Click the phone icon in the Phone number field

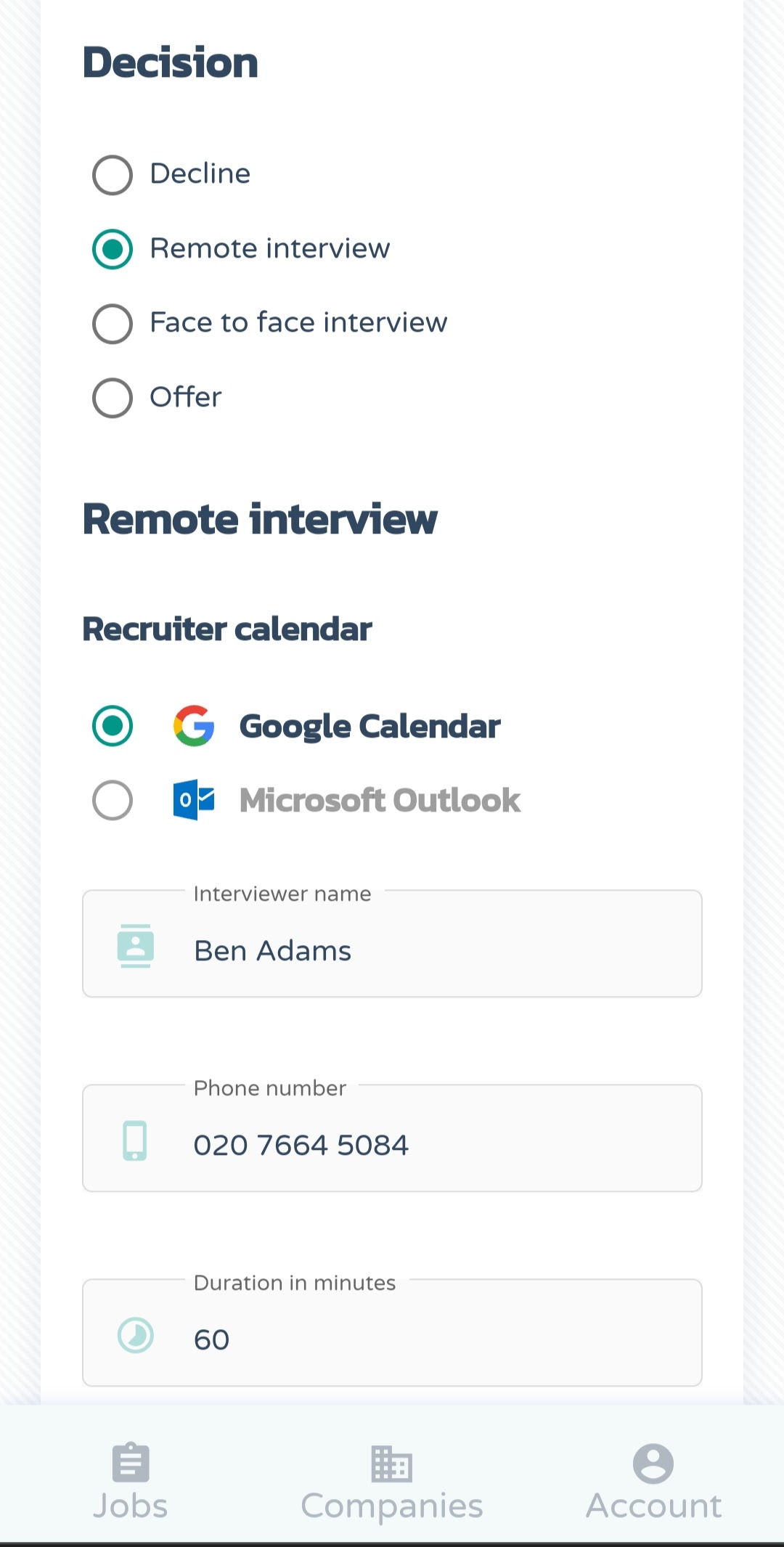(x=134, y=1140)
